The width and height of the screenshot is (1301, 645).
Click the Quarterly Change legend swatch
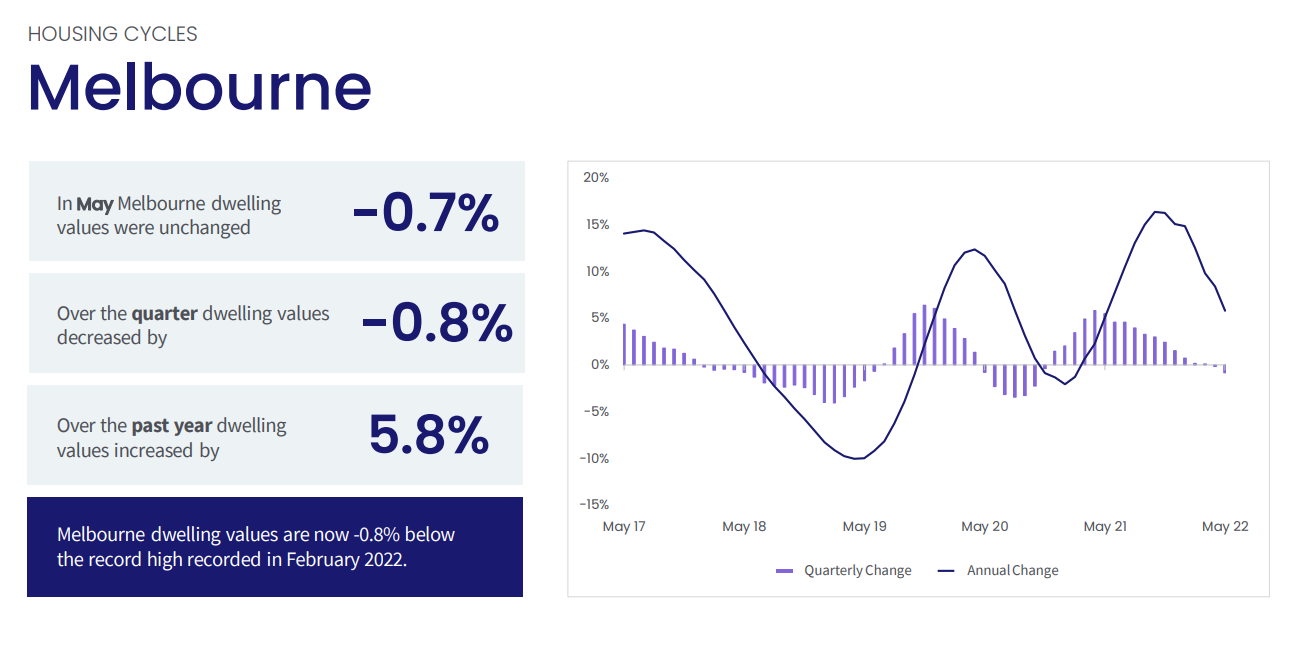pyautogui.click(x=784, y=571)
